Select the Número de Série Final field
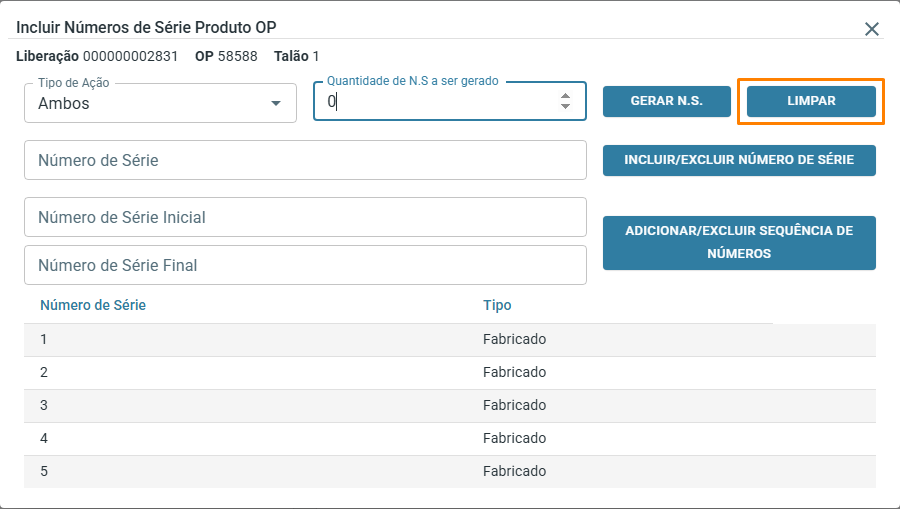The height and width of the screenshot is (509, 900). point(304,265)
